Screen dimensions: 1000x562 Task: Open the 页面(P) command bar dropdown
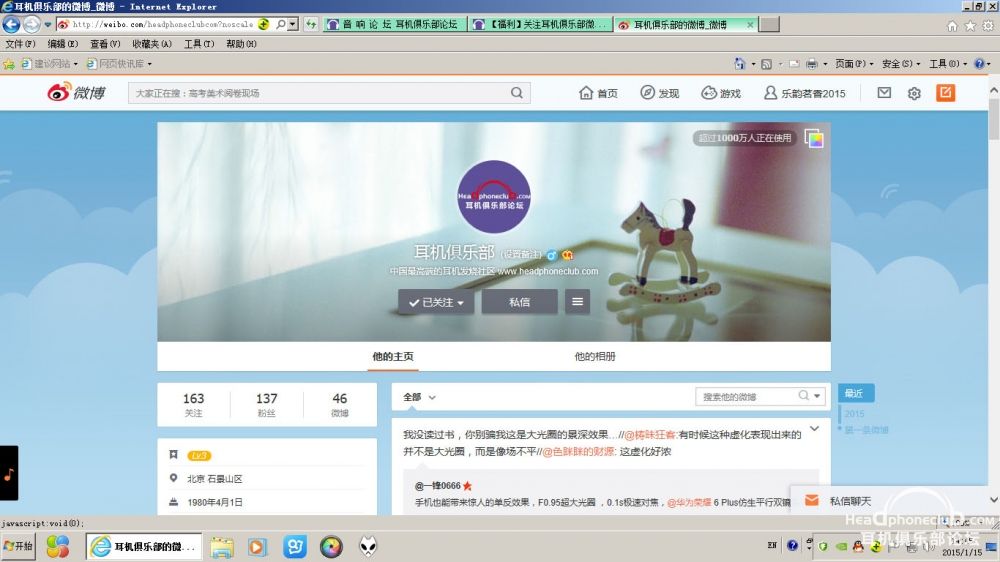click(x=854, y=64)
